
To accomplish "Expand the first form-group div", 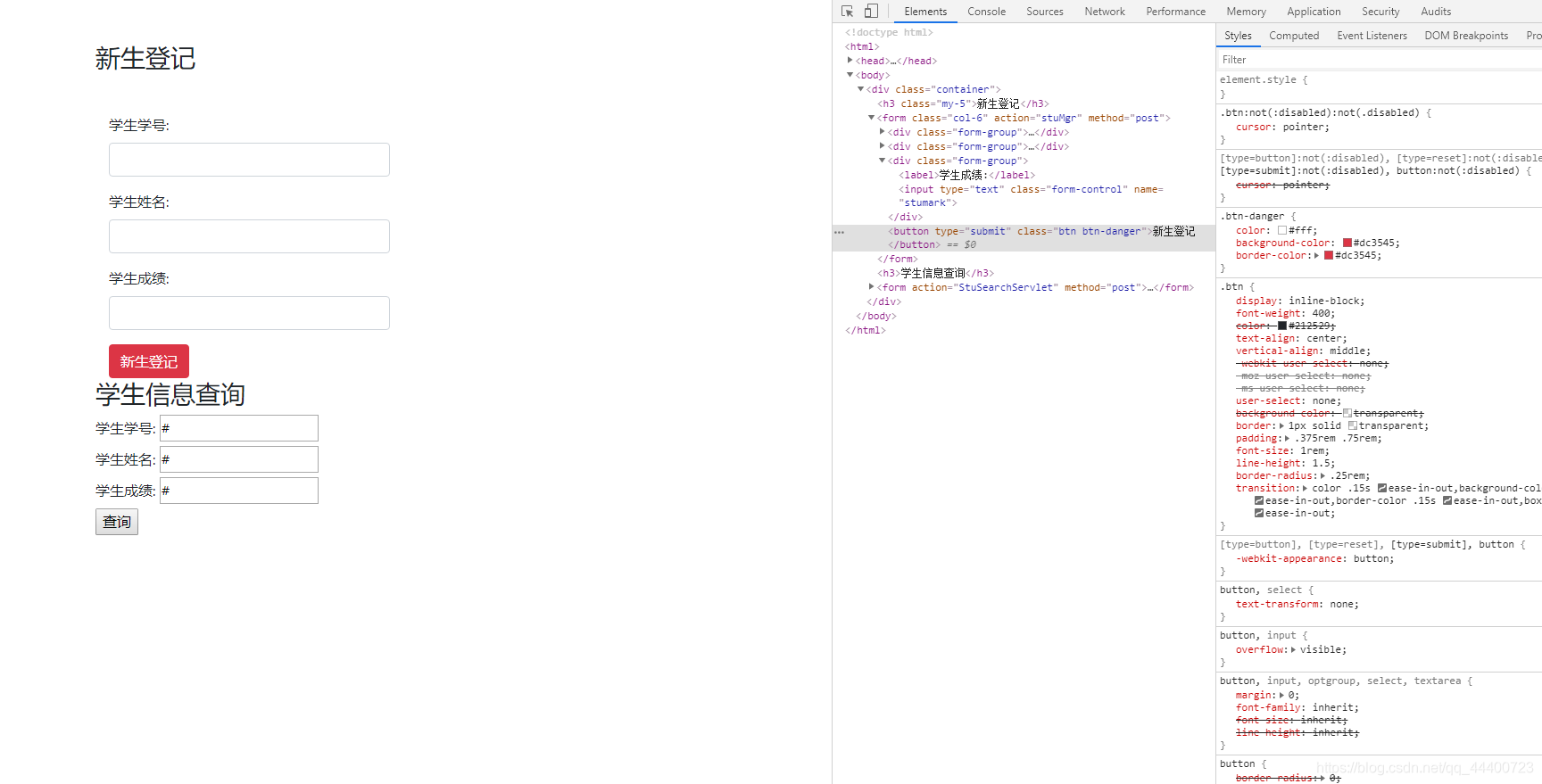I will coord(882,132).
